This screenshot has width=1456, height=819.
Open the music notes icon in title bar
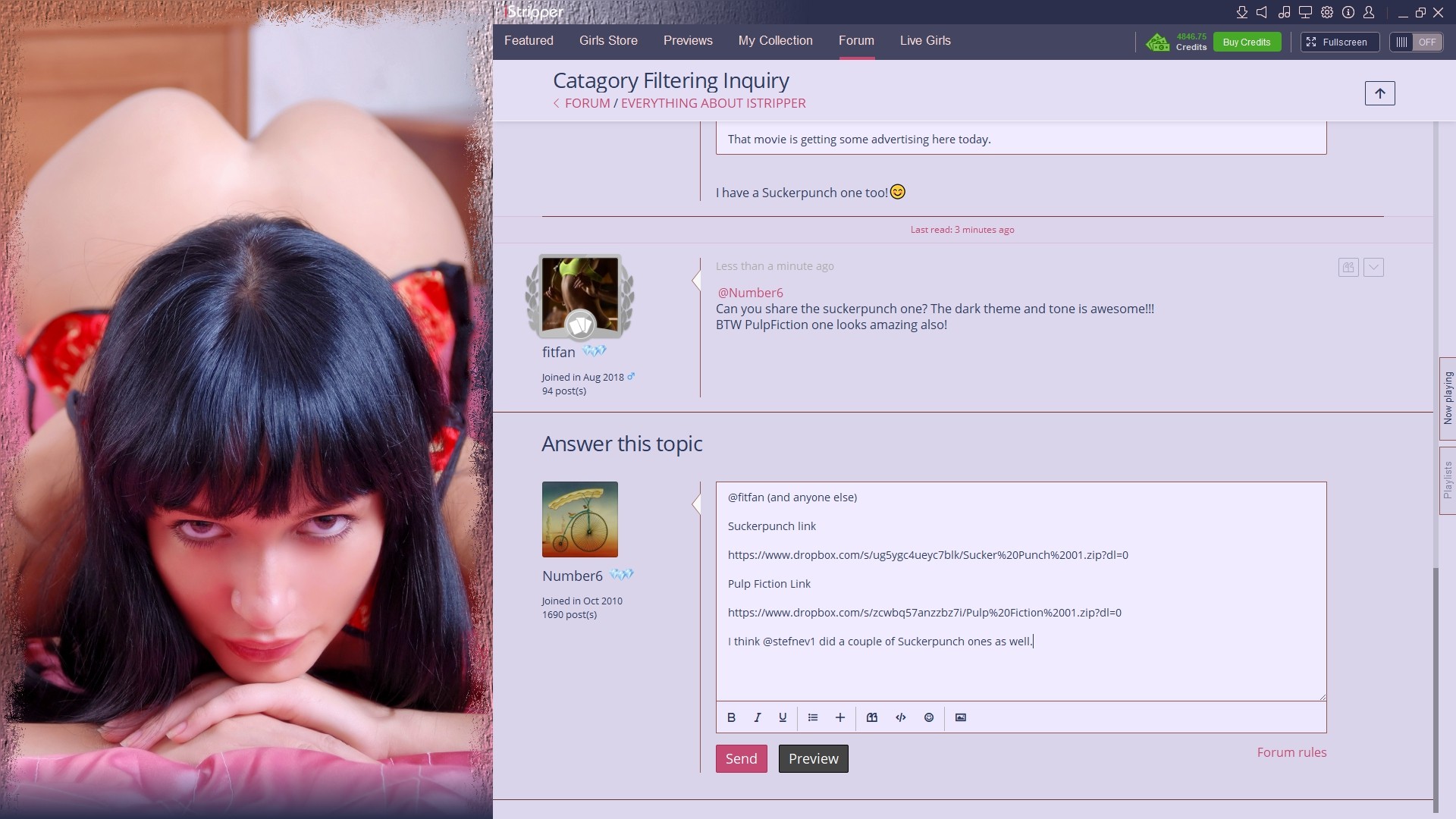point(1284,12)
